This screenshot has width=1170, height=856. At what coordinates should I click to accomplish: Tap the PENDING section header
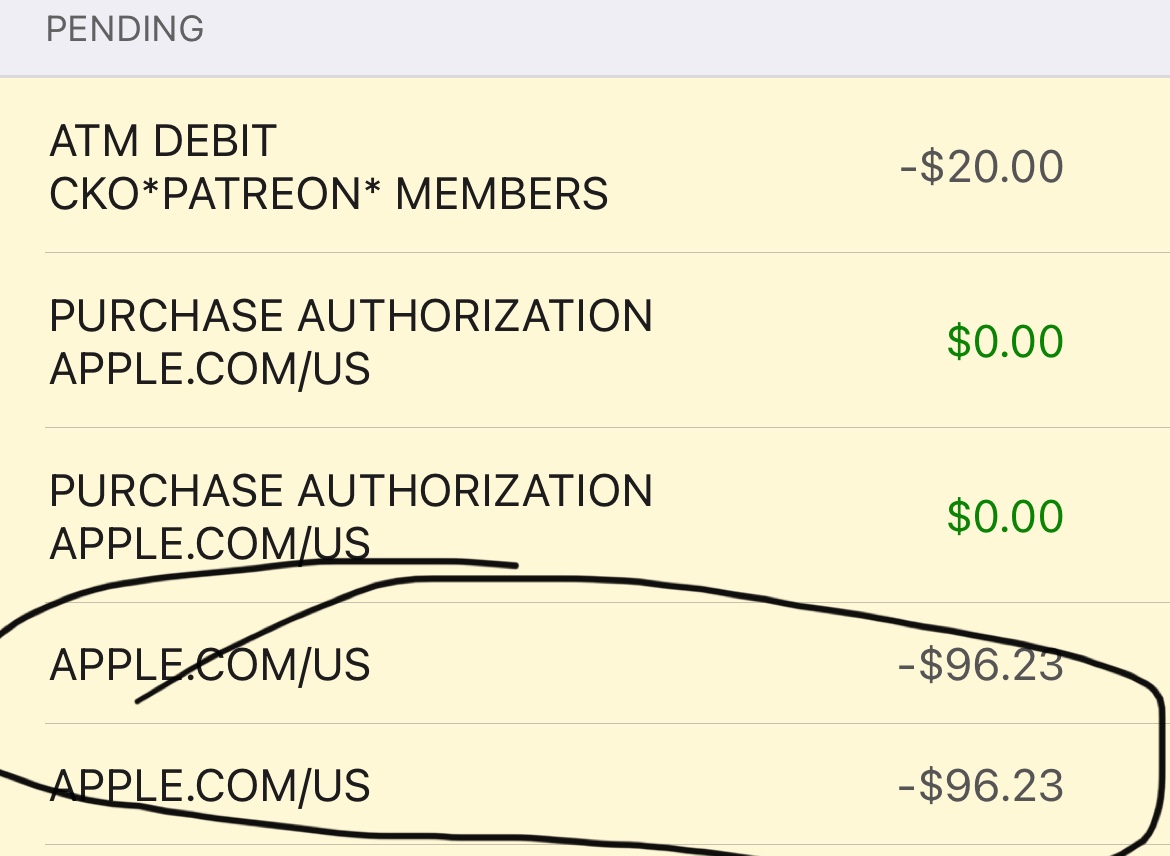125,29
